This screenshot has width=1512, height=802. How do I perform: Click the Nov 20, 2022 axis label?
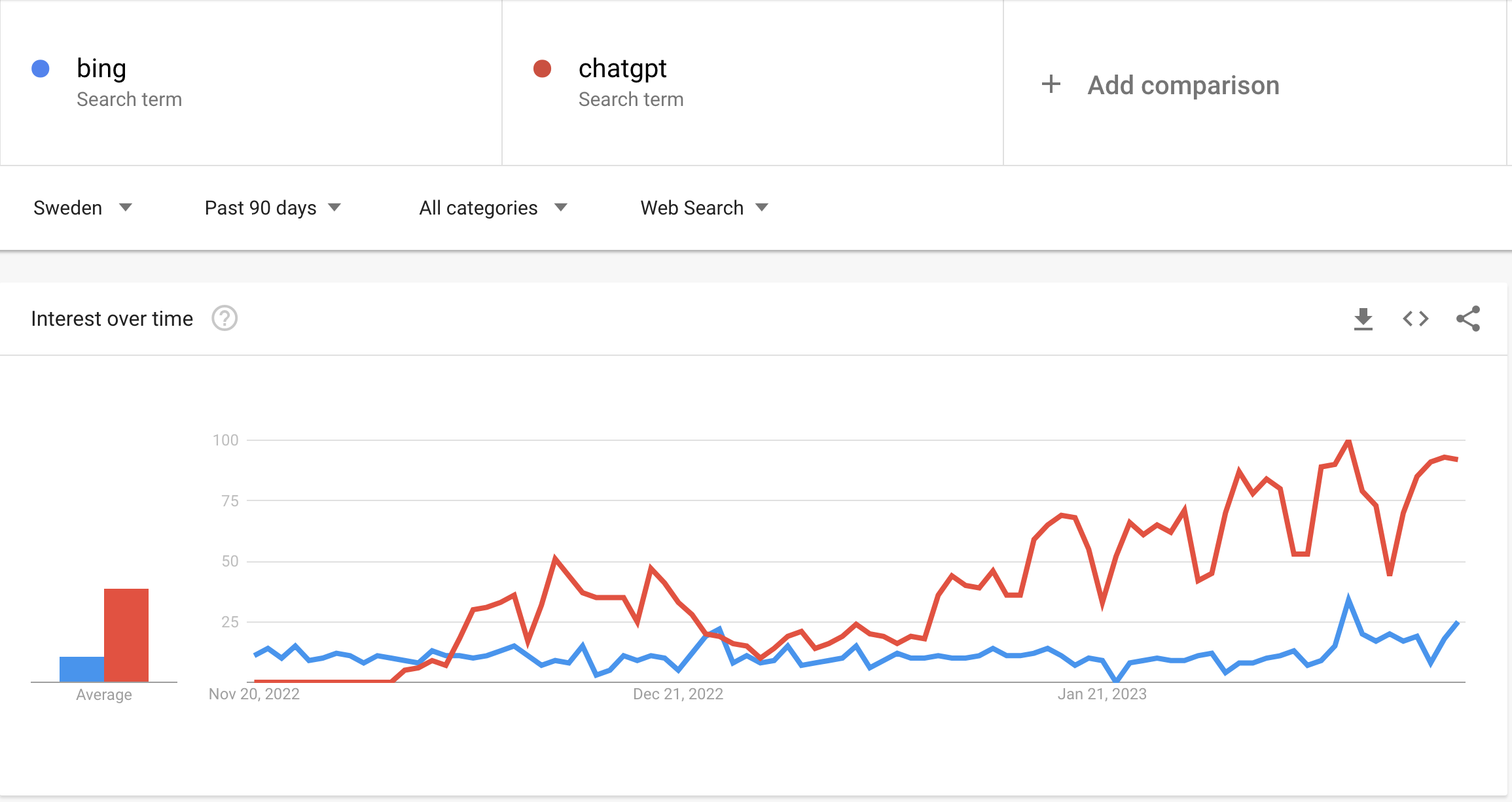254,694
